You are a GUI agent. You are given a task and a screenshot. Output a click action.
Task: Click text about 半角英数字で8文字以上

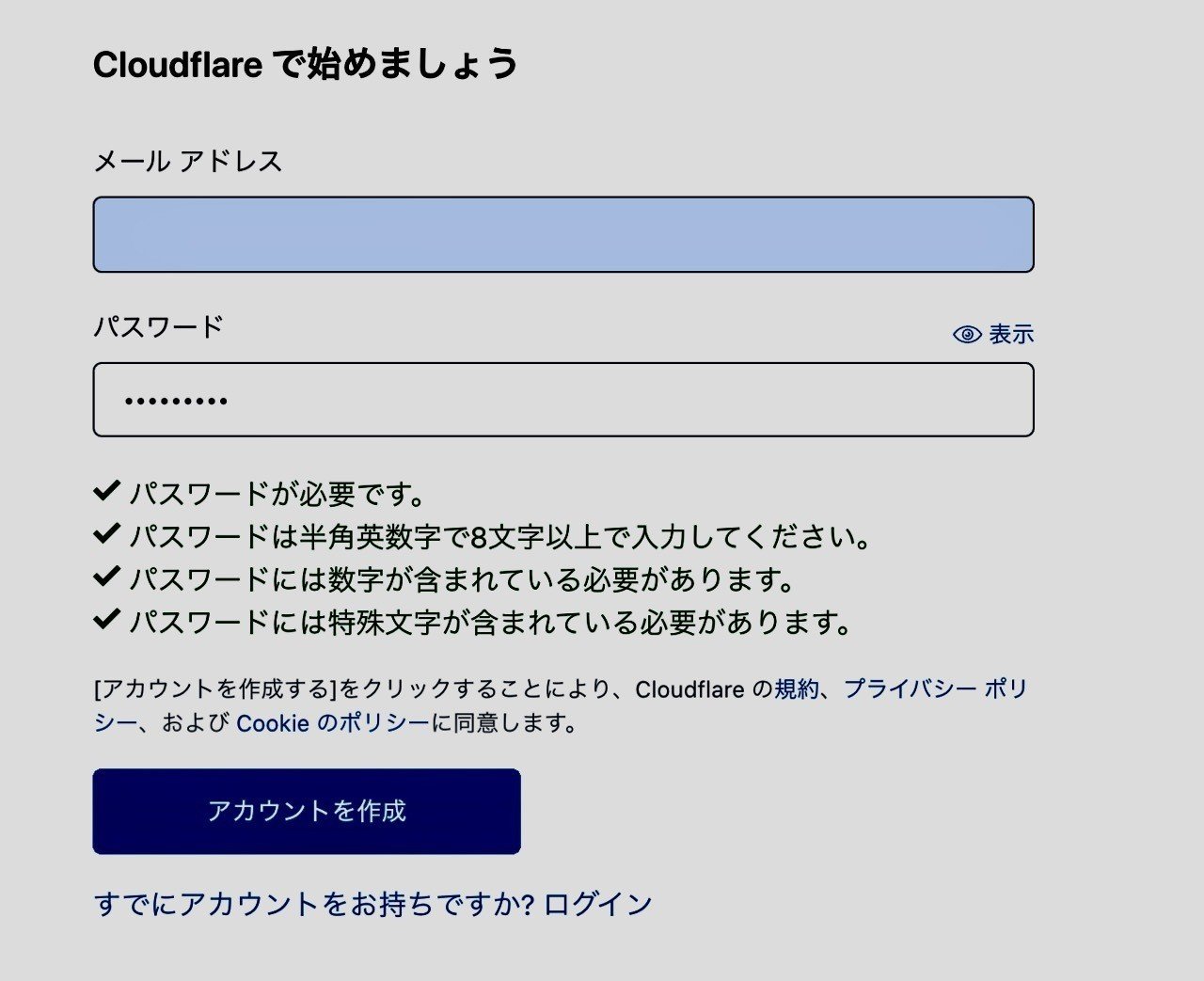[x=501, y=536]
